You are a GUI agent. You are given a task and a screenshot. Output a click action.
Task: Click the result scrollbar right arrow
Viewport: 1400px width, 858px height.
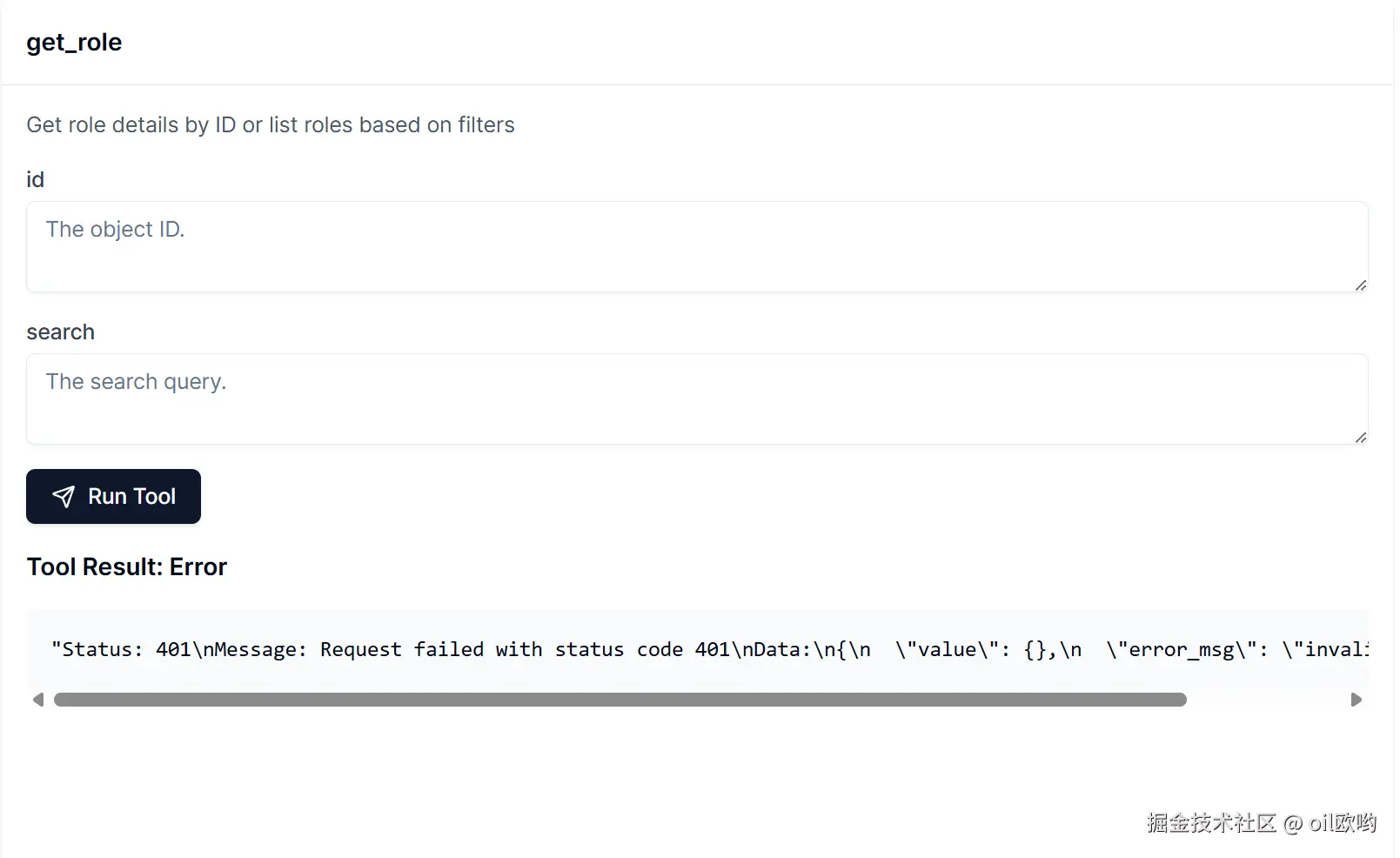coord(1356,700)
